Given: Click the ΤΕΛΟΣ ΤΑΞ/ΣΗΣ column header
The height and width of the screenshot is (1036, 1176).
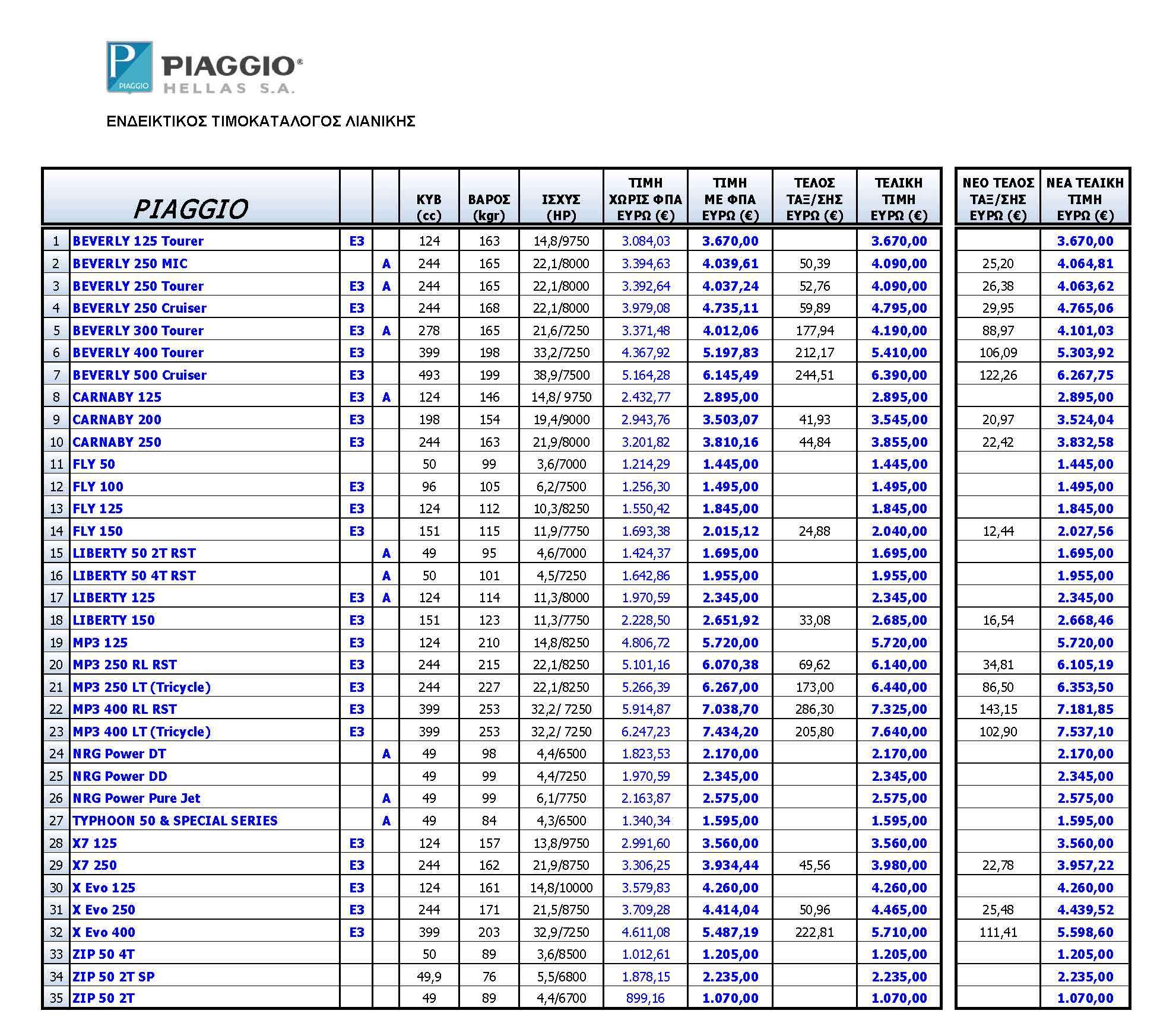Looking at the screenshot, I should (x=814, y=197).
